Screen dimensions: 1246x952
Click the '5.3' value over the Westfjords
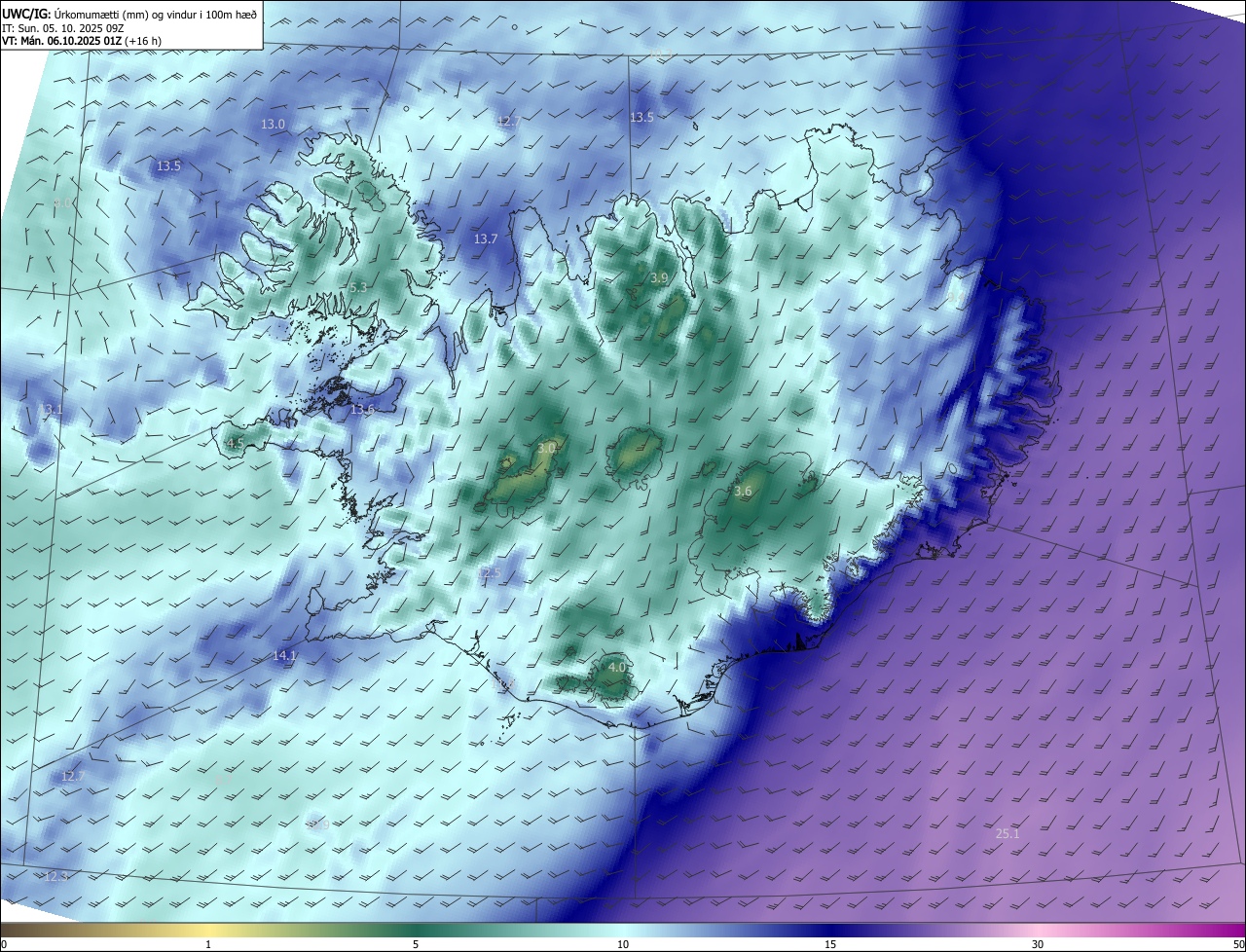pos(358,287)
